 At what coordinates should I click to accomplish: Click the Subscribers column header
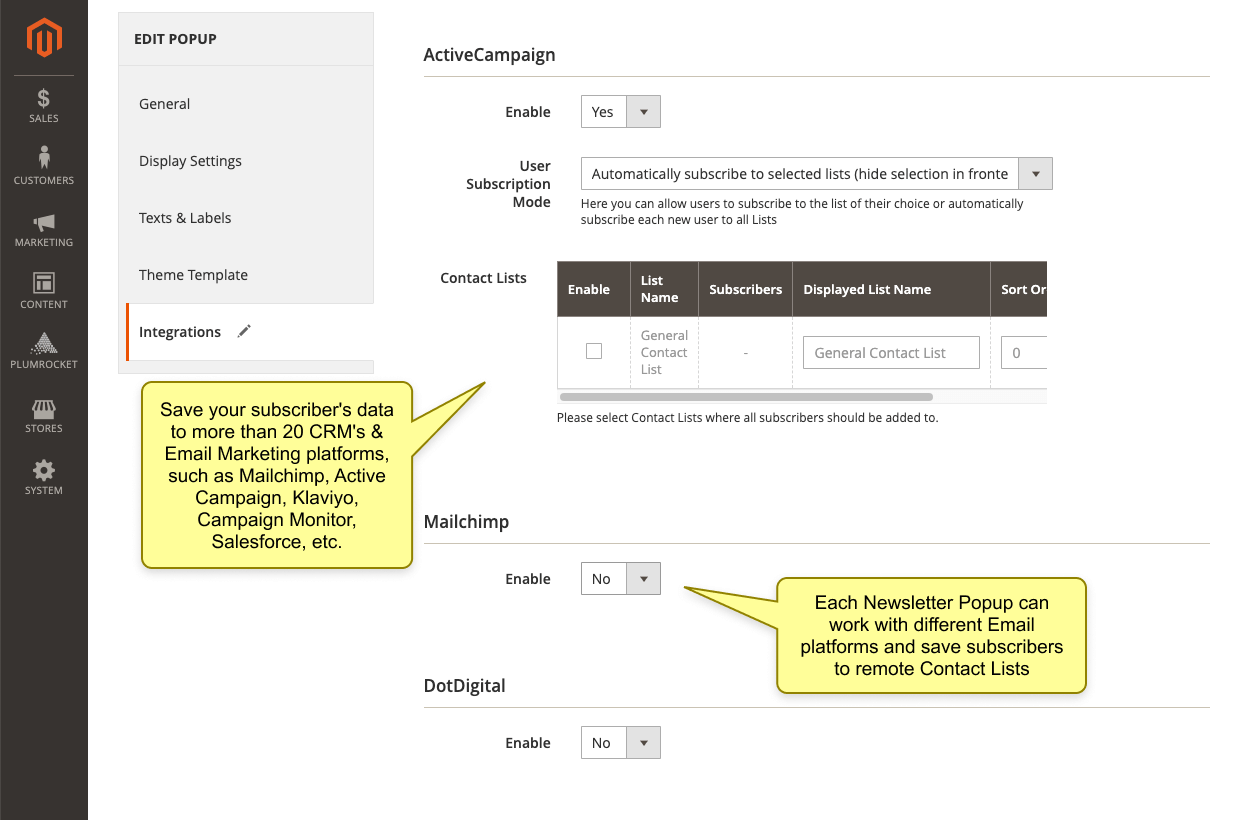click(x=746, y=290)
